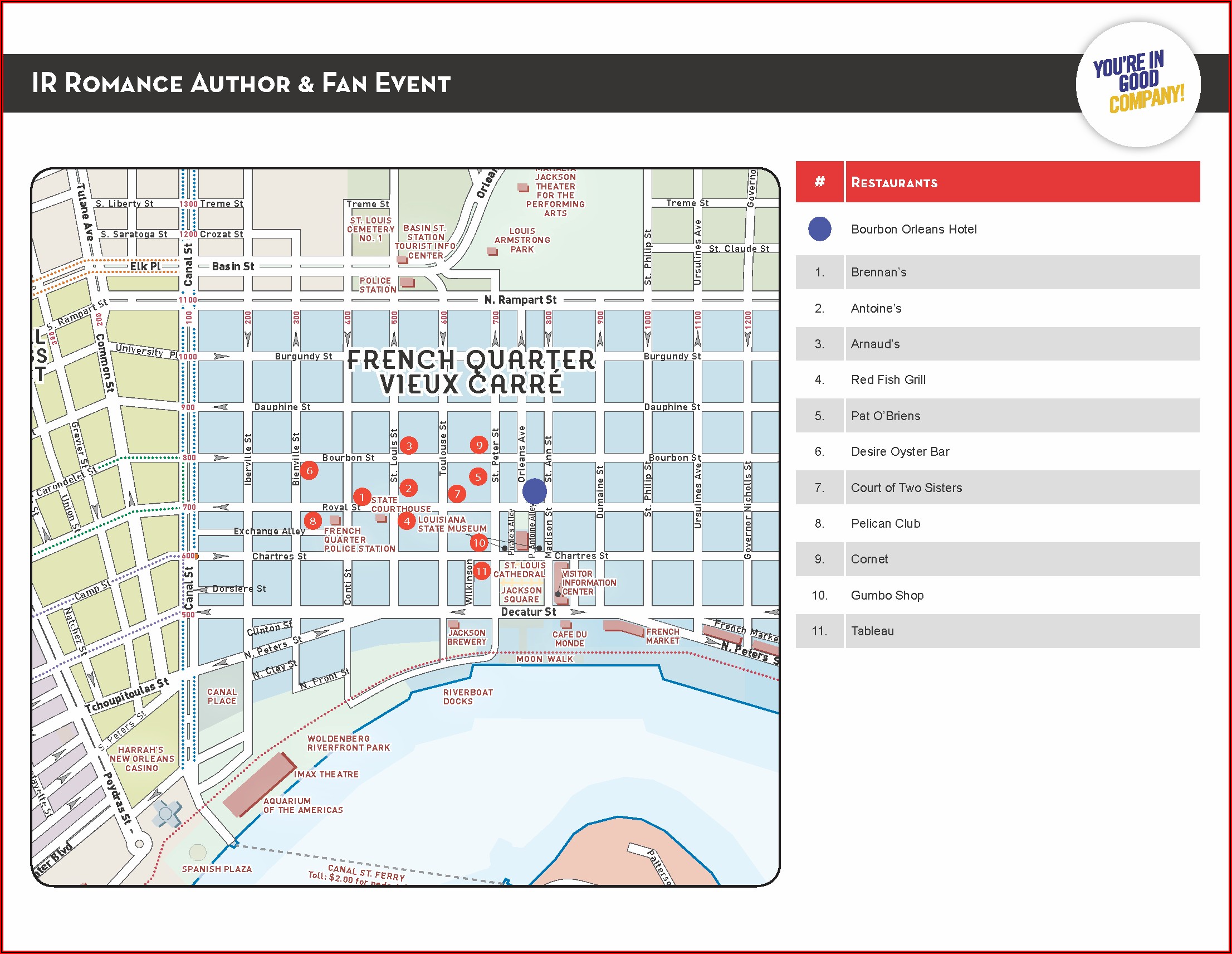
Task: Click red map marker number 3
Action: point(409,445)
